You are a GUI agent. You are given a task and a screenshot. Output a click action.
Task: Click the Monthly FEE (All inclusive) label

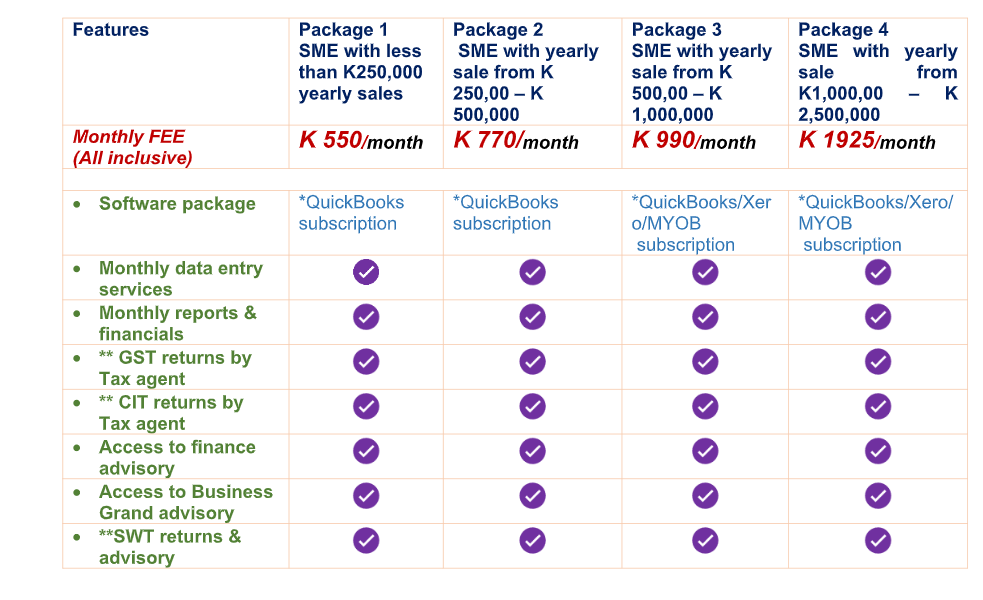(x=132, y=147)
